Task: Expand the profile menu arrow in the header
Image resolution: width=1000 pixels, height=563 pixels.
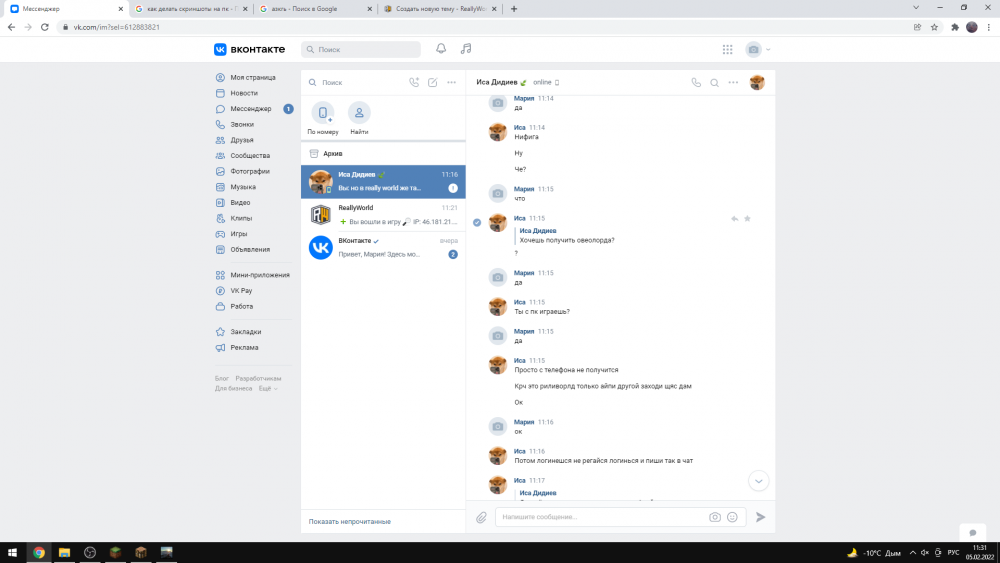Action: tap(768, 50)
